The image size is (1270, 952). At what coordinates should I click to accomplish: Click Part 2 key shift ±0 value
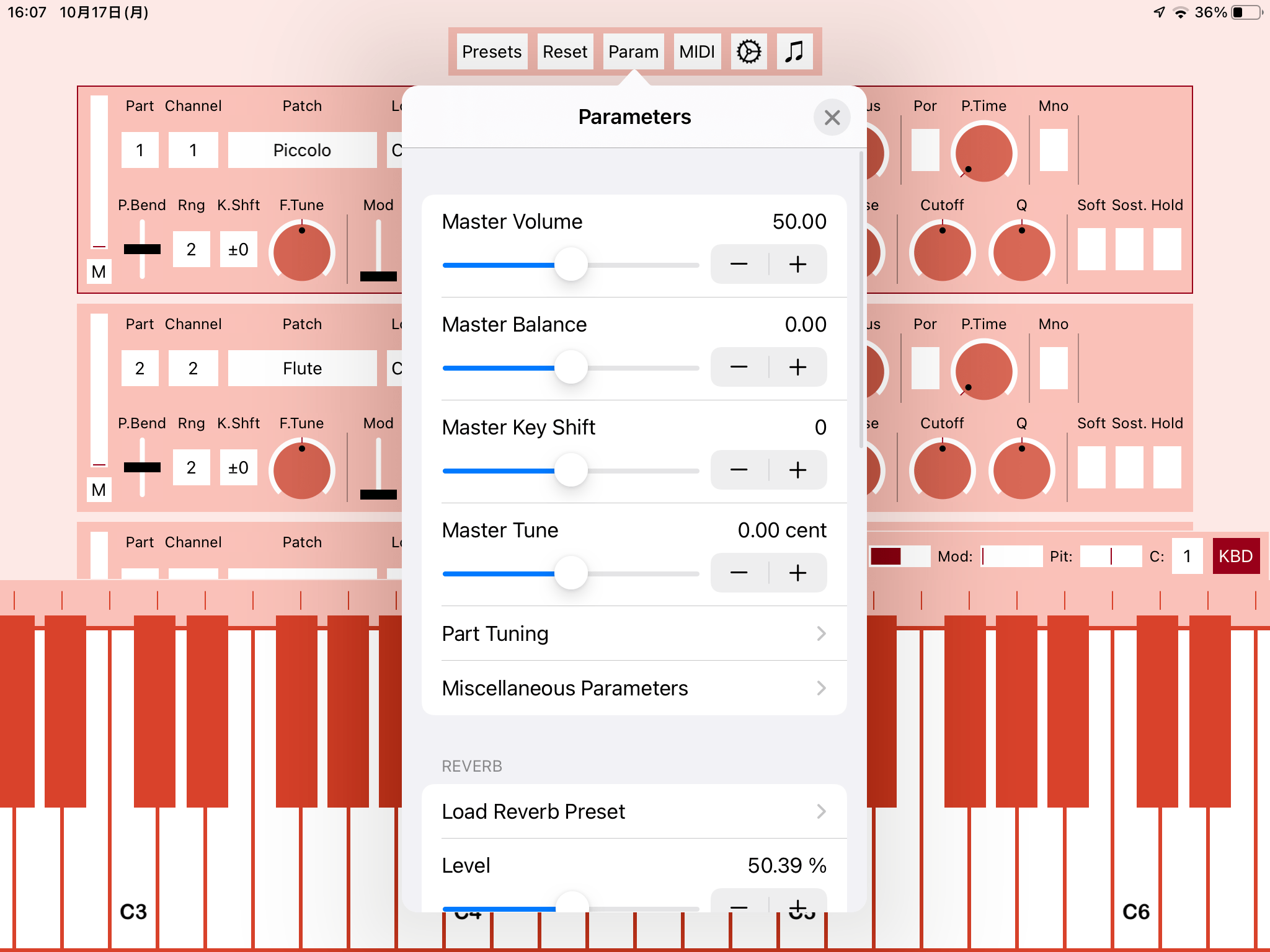(x=238, y=467)
